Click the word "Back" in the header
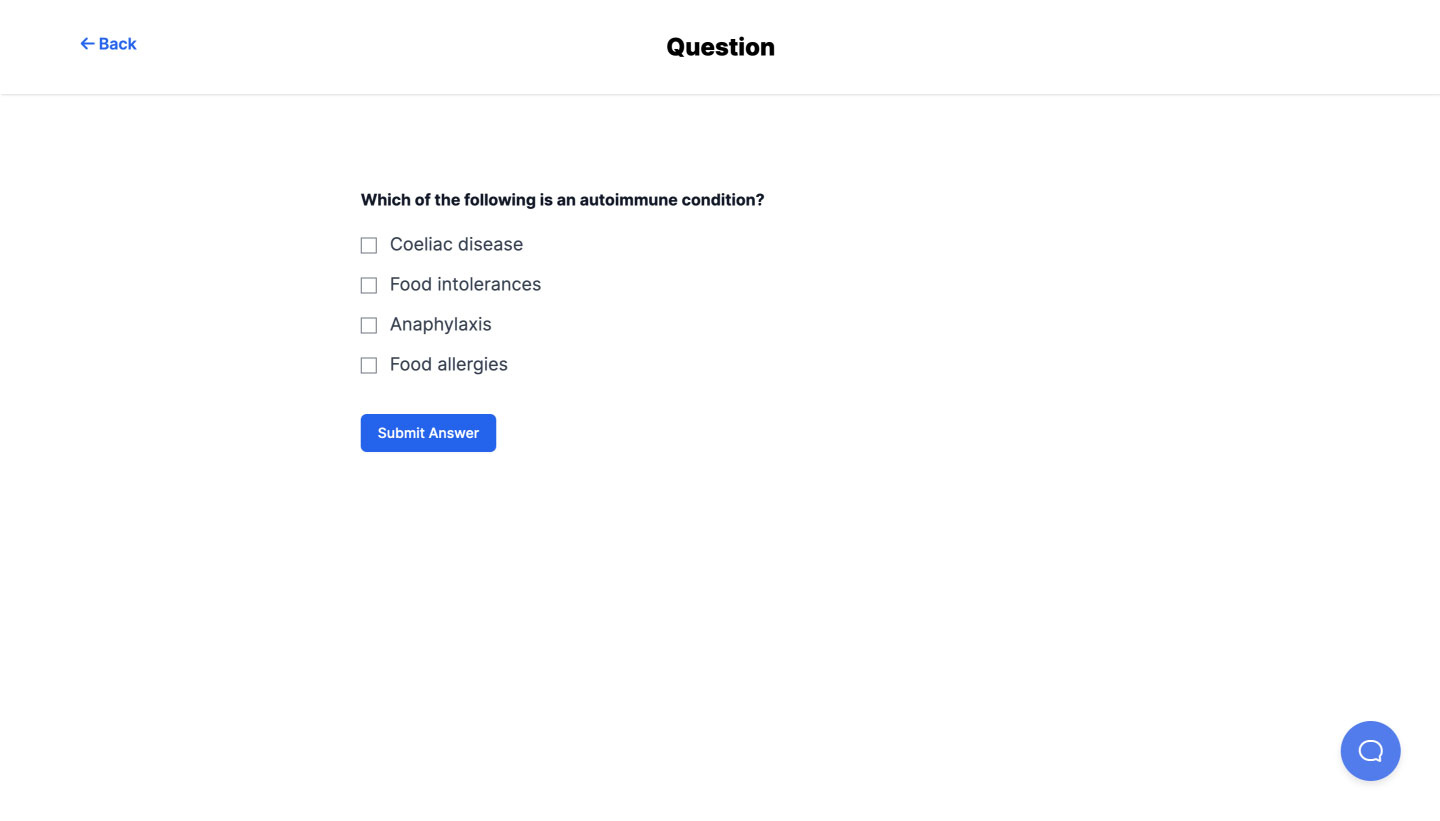The image size is (1440, 821). pyautogui.click(x=117, y=44)
